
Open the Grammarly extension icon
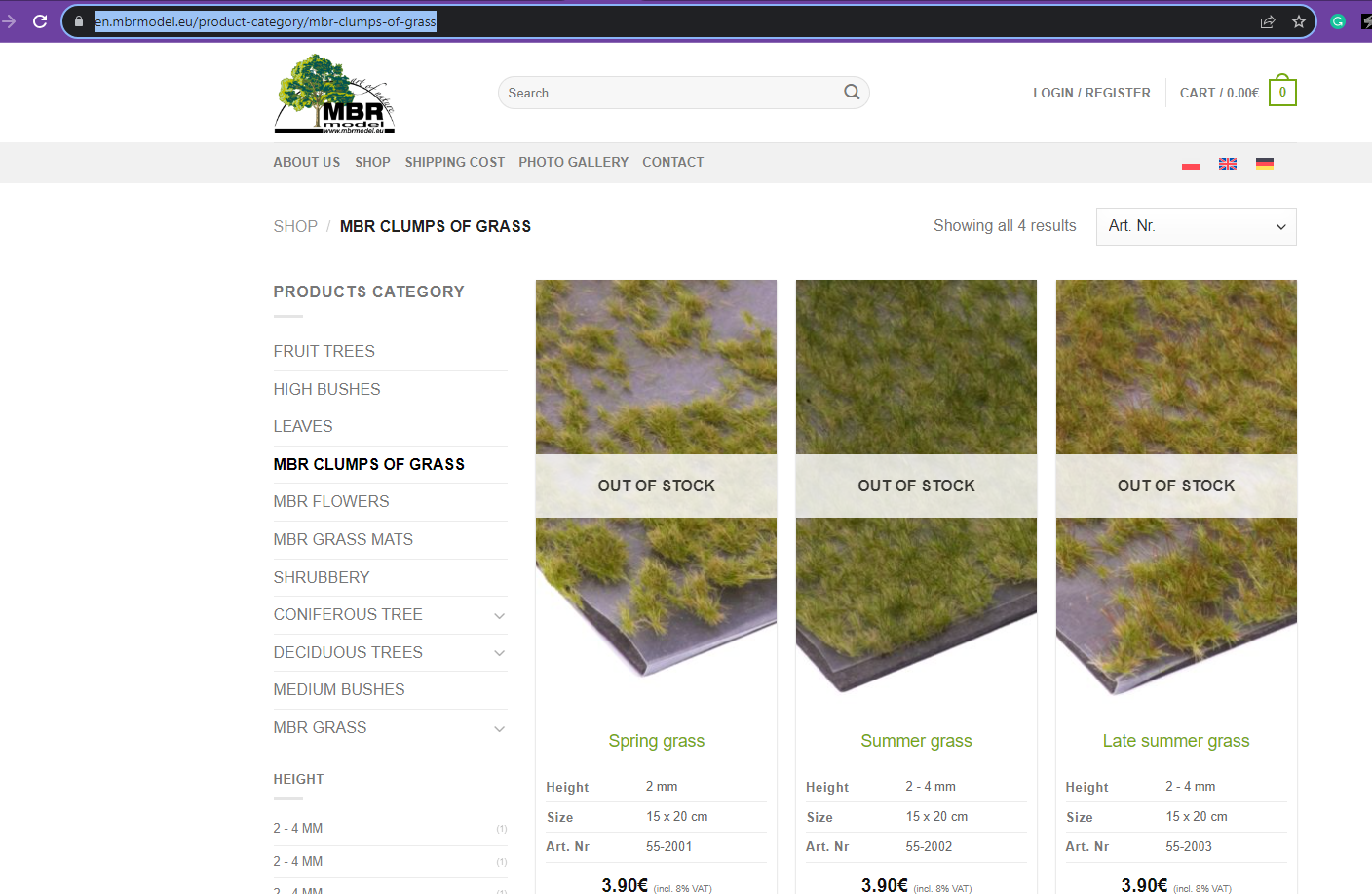[x=1338, y=21]
